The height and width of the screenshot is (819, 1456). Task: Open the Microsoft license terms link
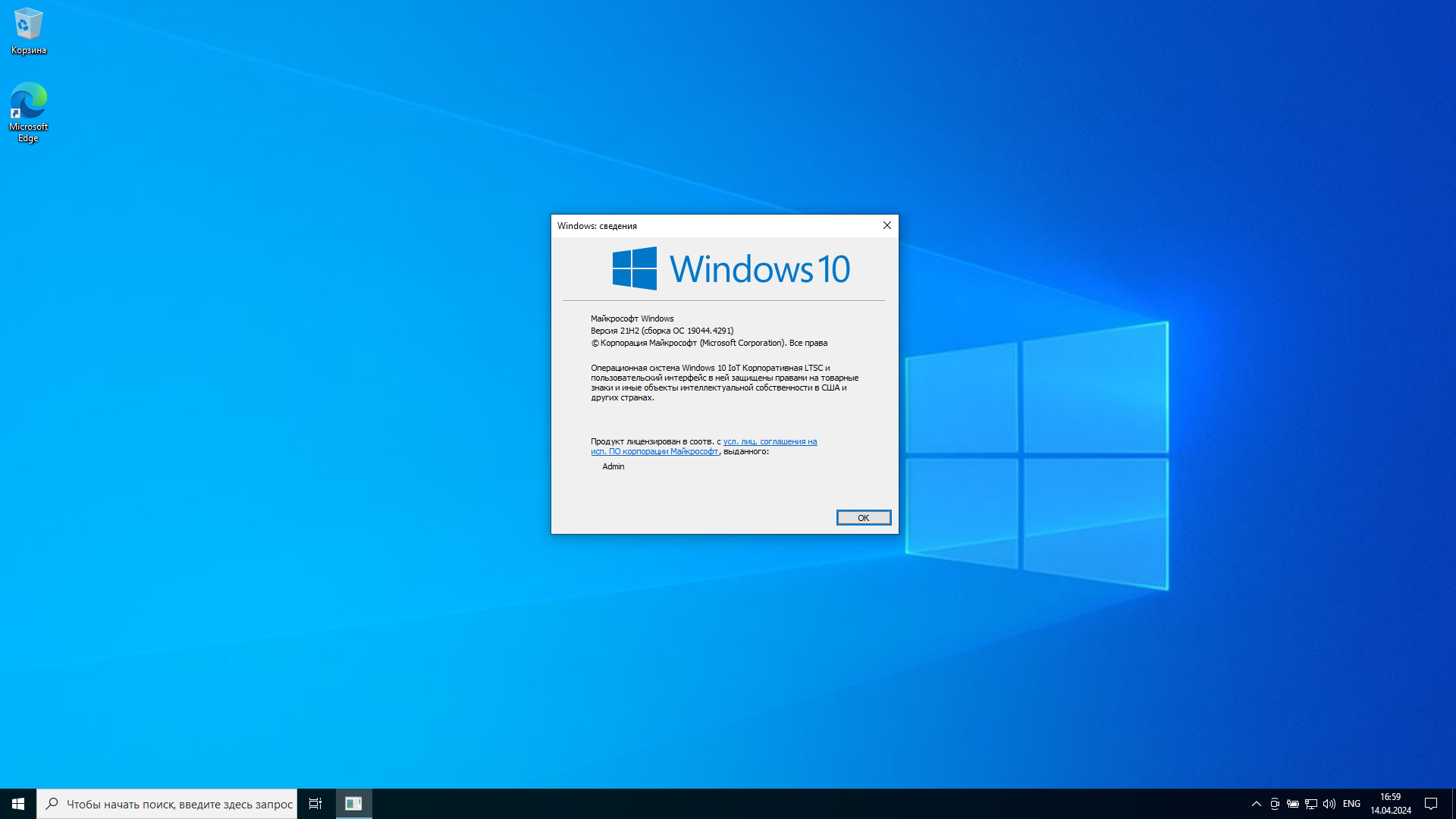tap(769, 441)
